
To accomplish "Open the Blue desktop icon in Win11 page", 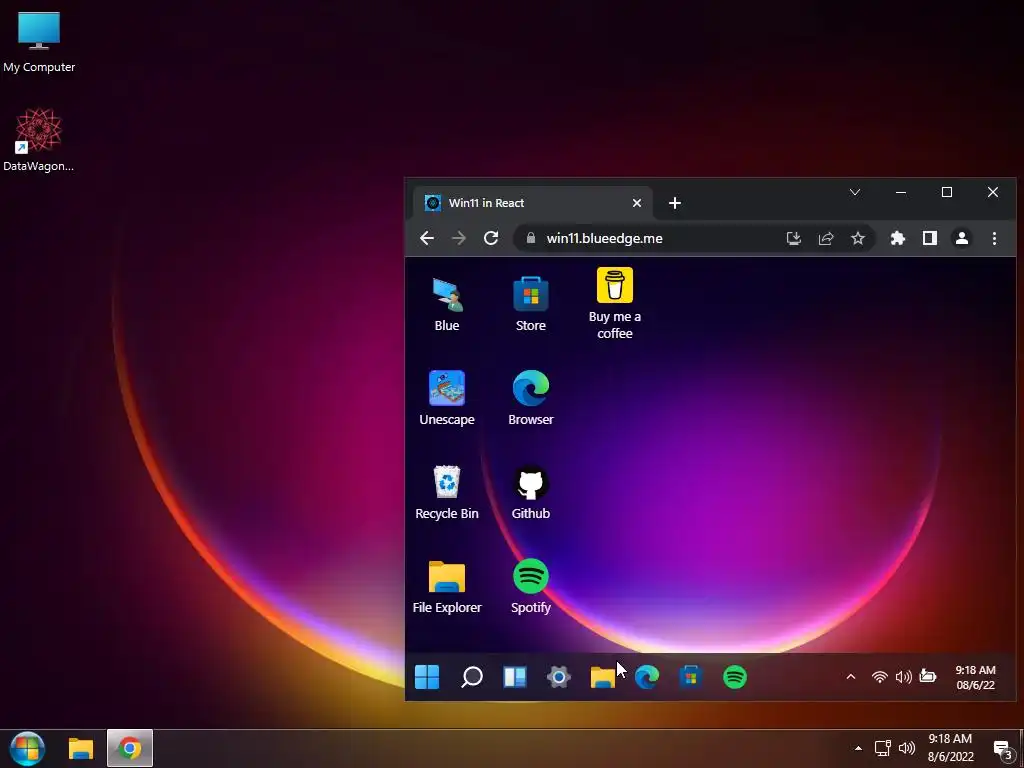I will 447,304.
